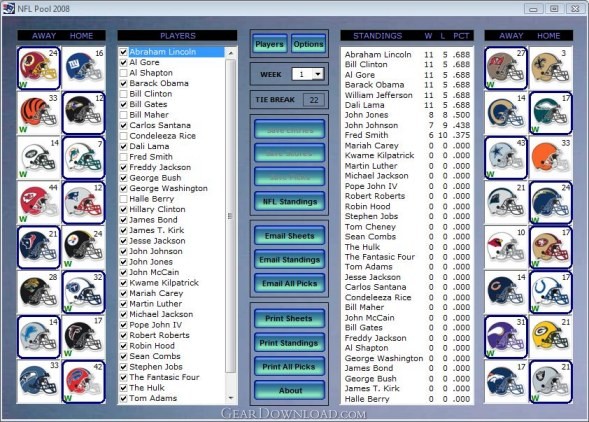
Task: Pick the Broncos helmet
Action: pos(506,382)
